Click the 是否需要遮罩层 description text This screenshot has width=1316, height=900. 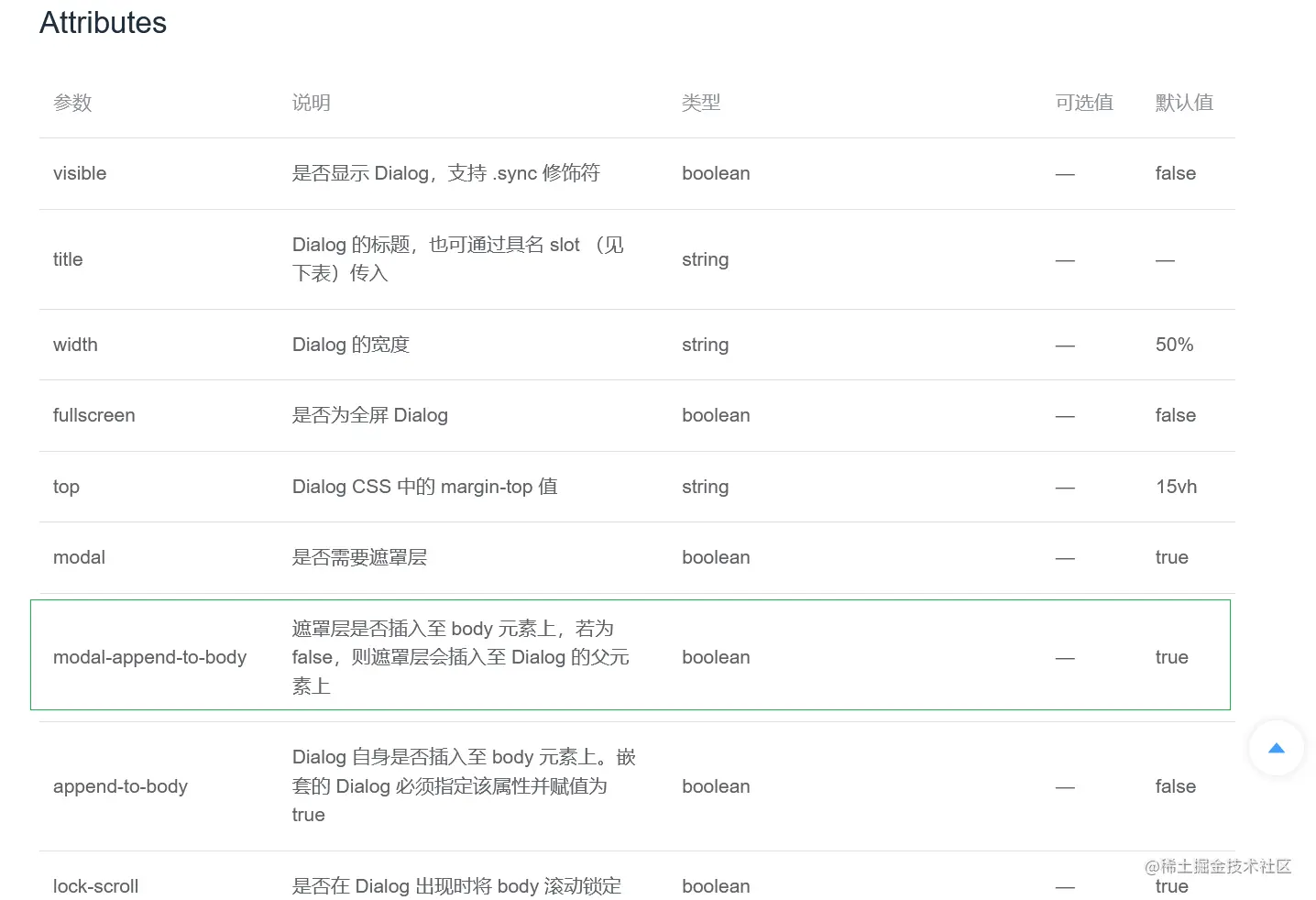coord(359,557)
